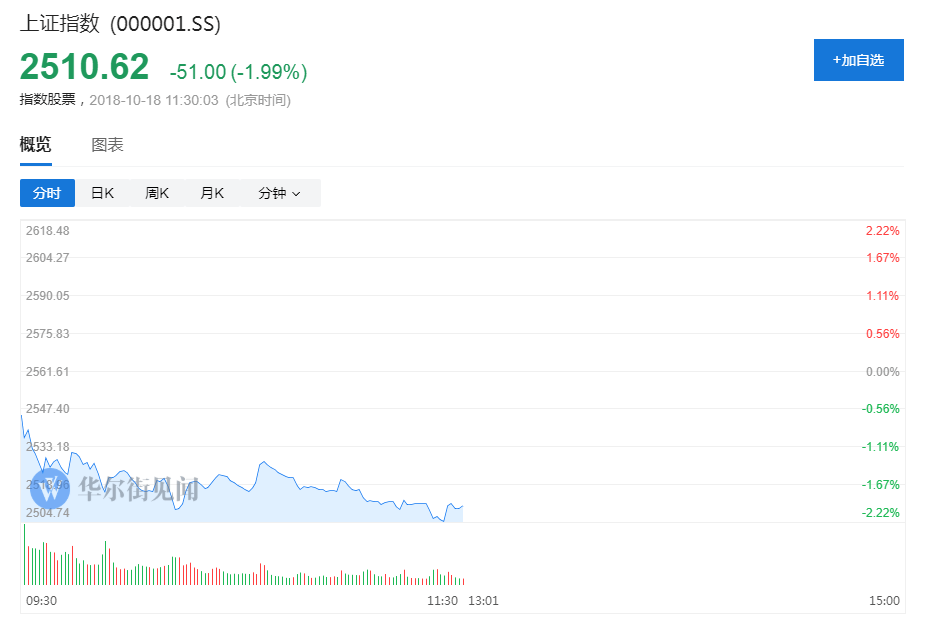Switch chart to 周K view

pos(157,193)
